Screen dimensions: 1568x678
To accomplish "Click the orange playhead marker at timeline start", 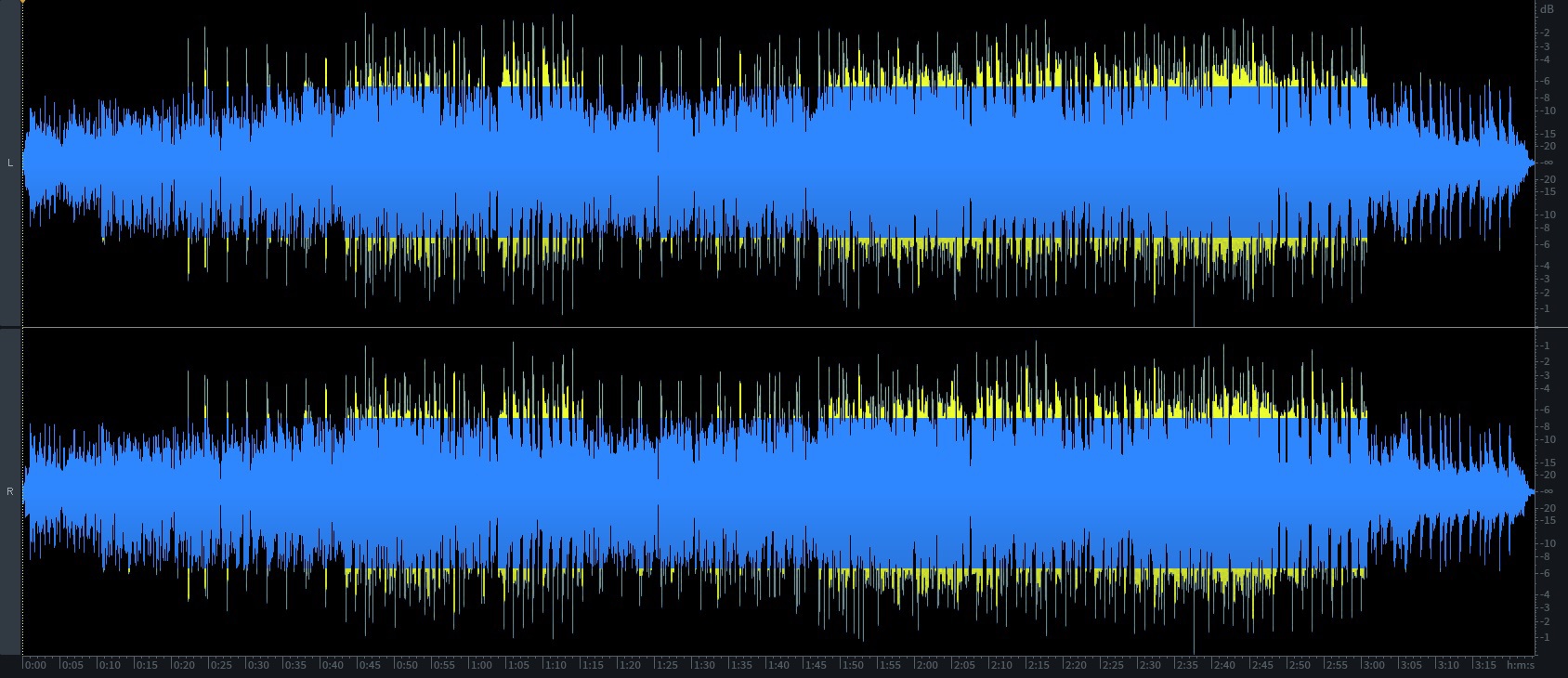I will coord(22,2).
